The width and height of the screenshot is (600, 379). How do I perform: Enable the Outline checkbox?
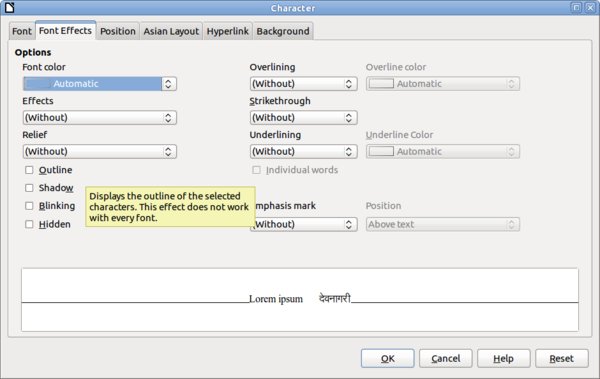tap(29, 170)
